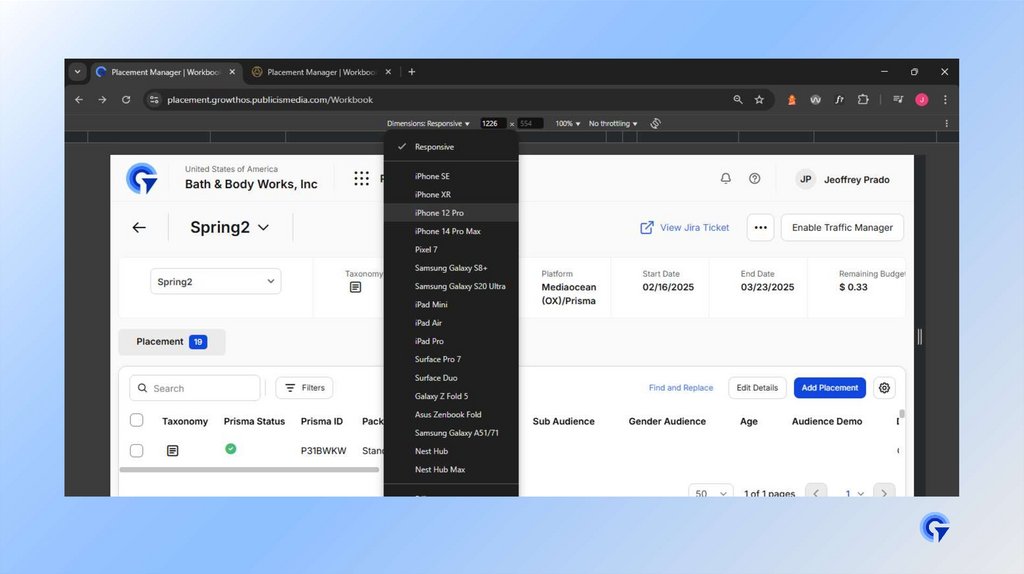
Task: Open DevTools device toolbar more options
Action: 946,123
